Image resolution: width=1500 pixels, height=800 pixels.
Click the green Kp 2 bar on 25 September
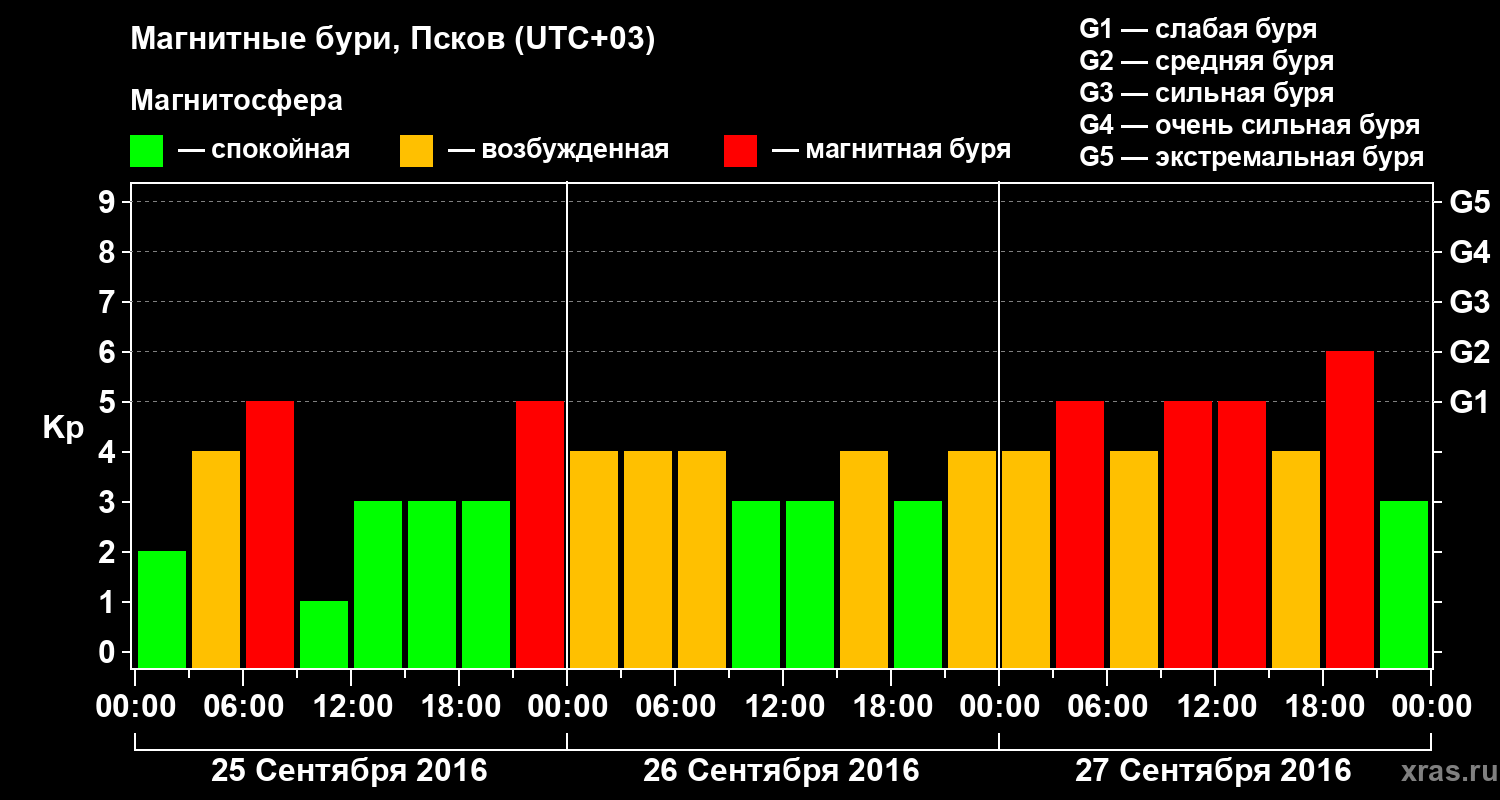(x=162, y=609)
